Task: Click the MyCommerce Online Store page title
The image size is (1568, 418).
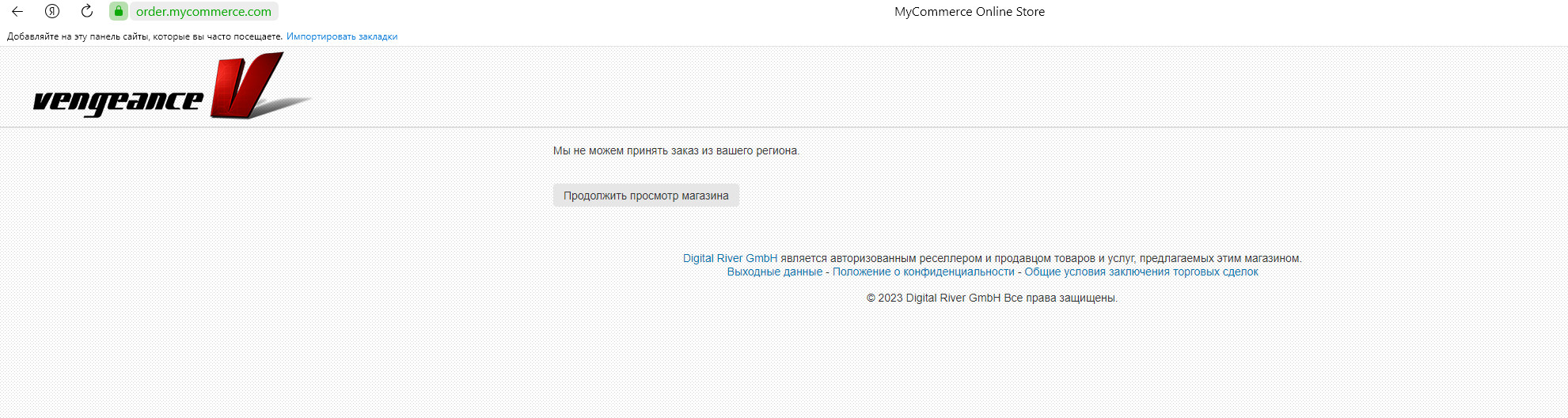Action: pyautogui.click(x=970, y=12)
